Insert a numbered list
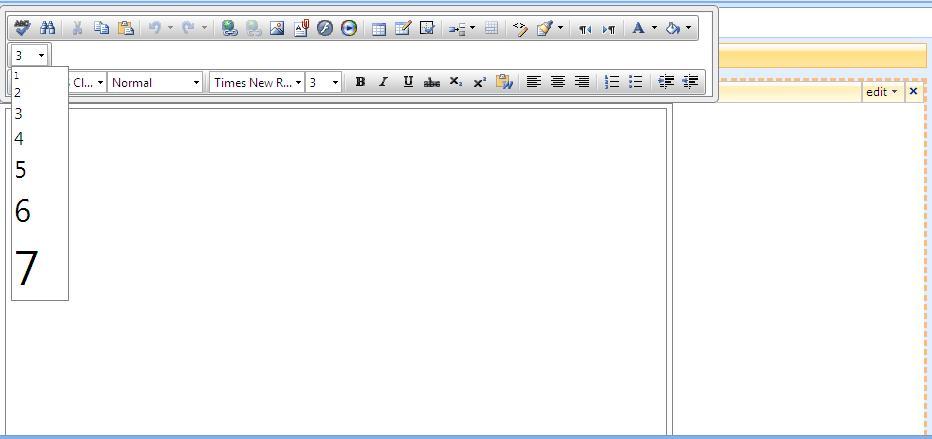Screen dimensions: 932x439 [612, 82]
